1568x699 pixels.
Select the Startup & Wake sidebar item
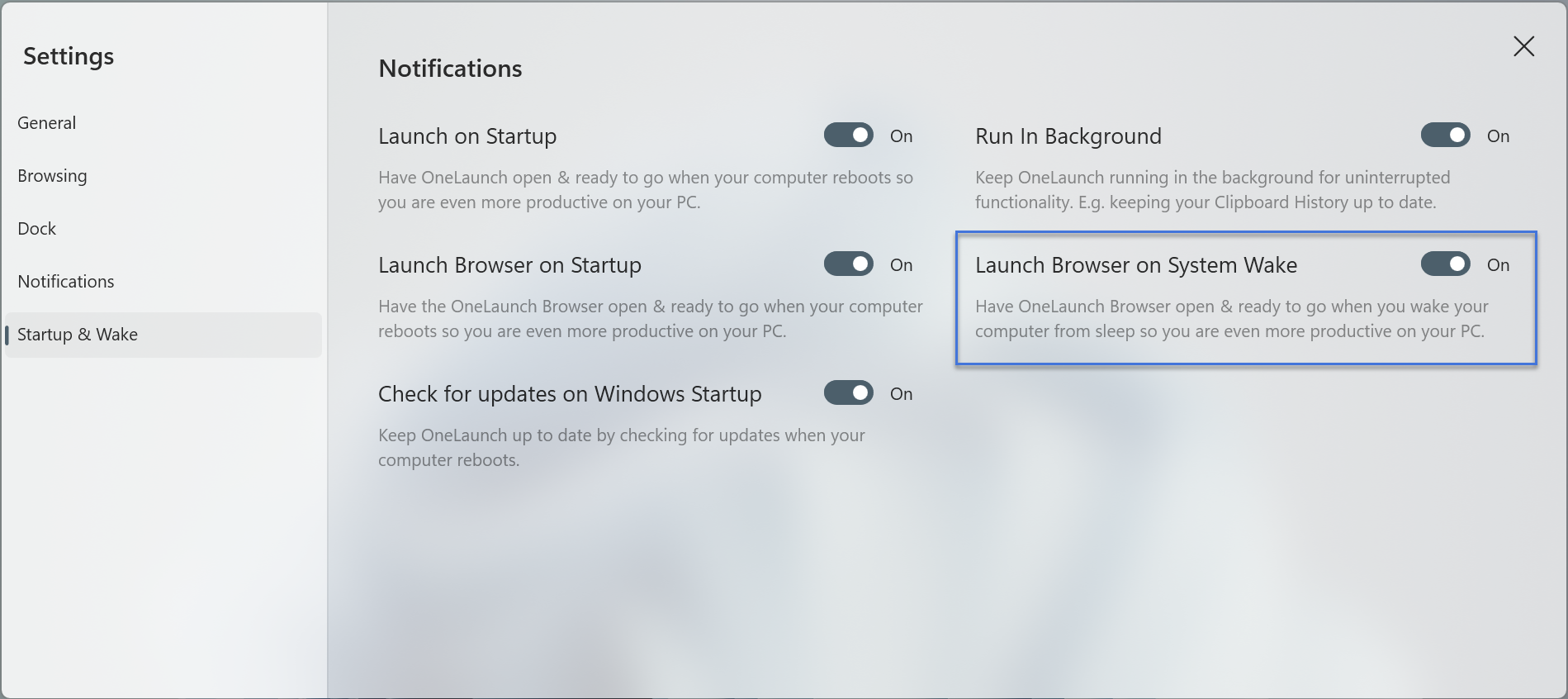[163, 335]
